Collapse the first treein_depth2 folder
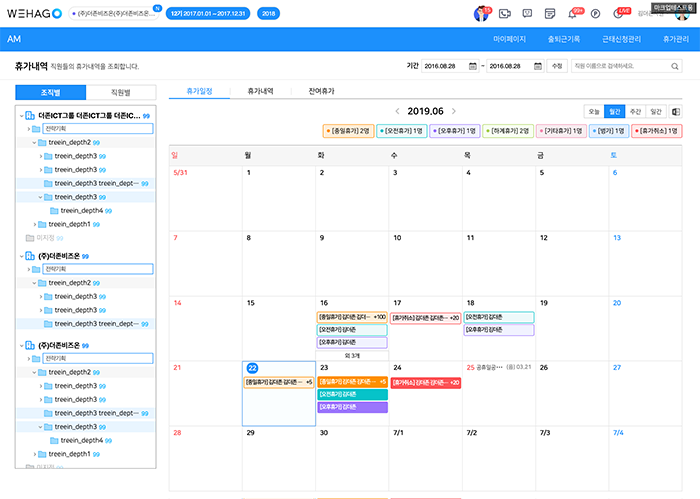The height and width of the screenshot is (499, 700). point(32,143)
